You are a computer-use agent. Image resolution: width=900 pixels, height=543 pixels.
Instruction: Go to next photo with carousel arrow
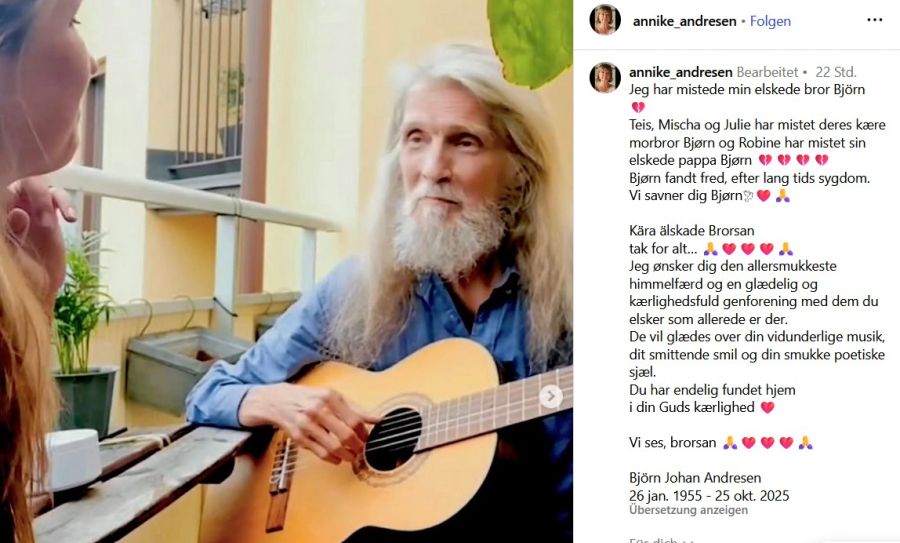click(551, 396)
